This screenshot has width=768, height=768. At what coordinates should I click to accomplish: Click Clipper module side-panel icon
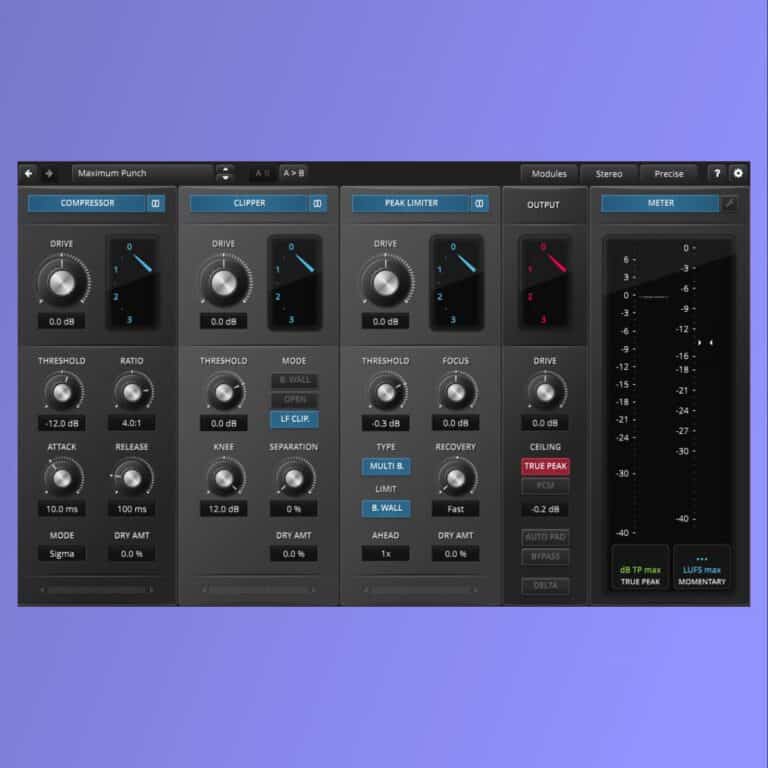317,204
